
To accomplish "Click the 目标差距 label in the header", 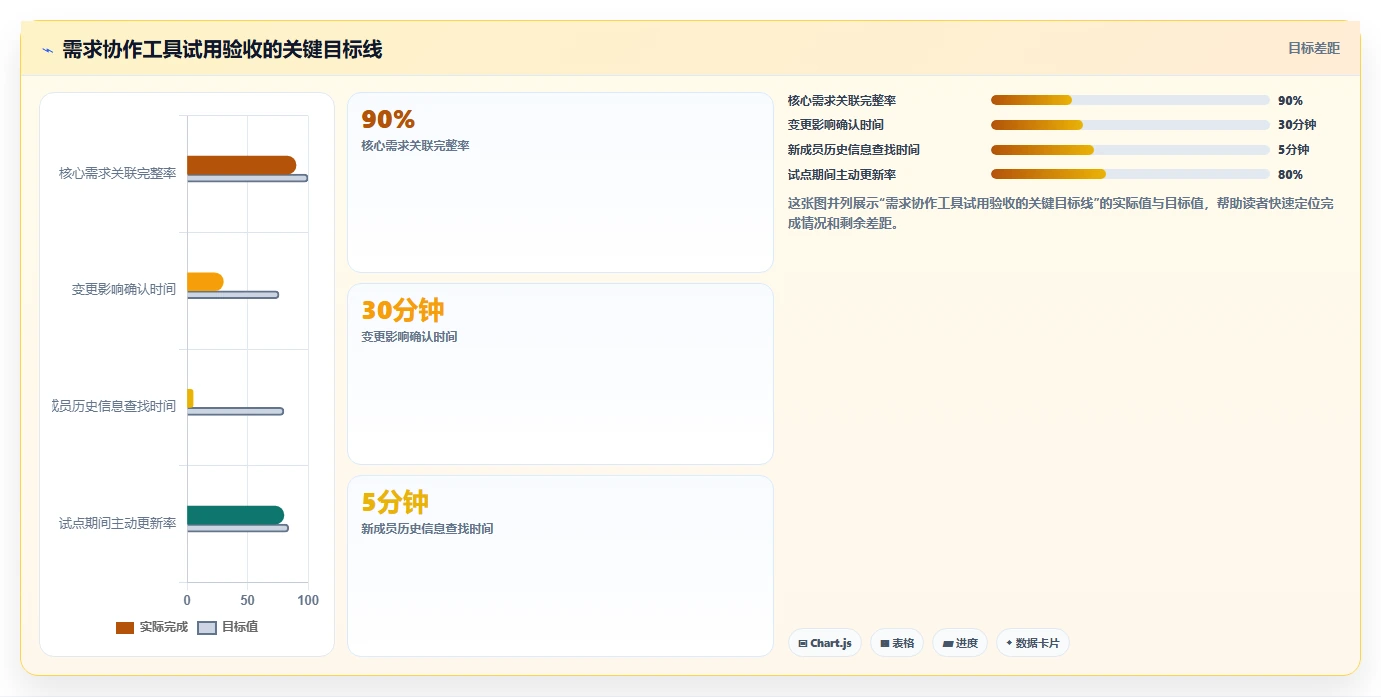I will [1313, 48].
